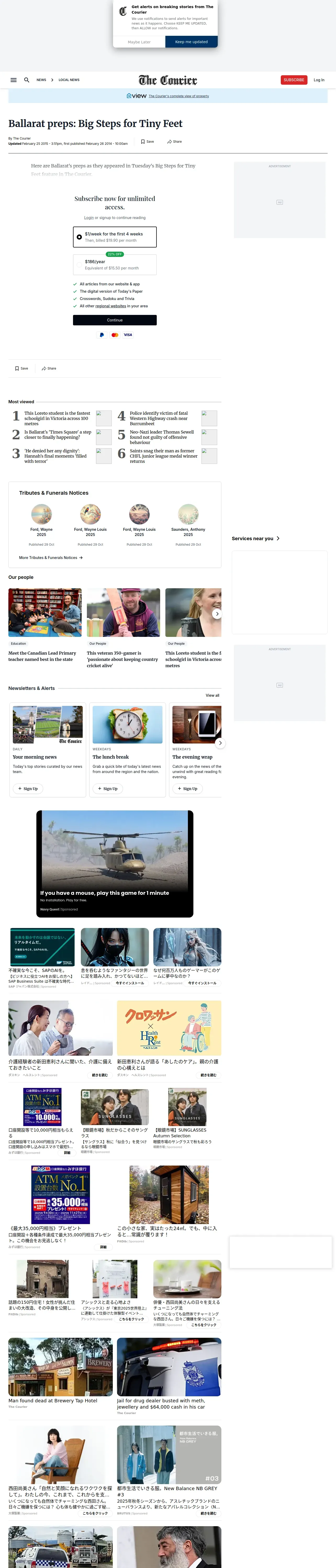Screen dimensions: 336x1568
Task: Click the PayPal payment icon
Action: 102,335
